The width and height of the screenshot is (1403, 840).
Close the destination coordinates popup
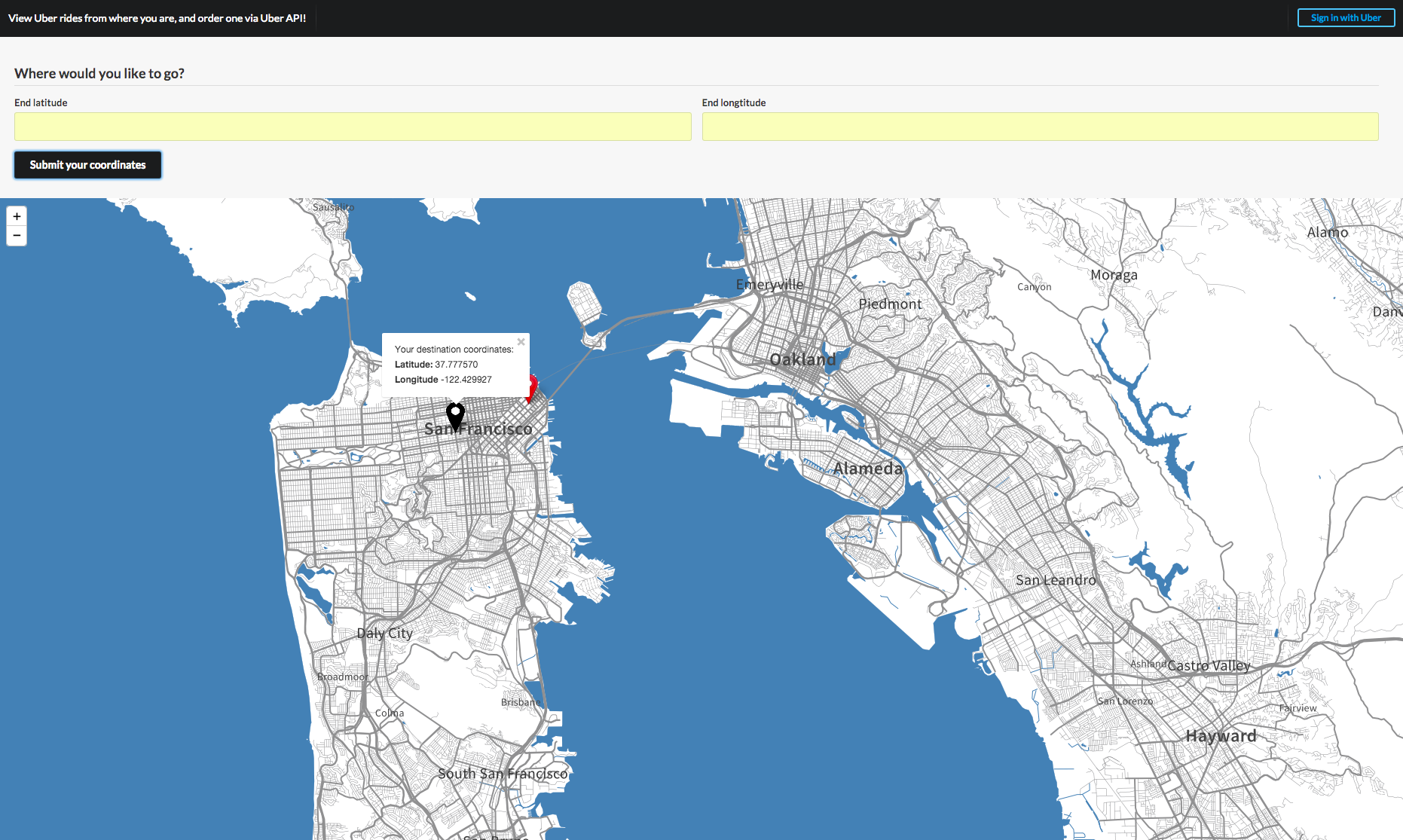(521, 342)
